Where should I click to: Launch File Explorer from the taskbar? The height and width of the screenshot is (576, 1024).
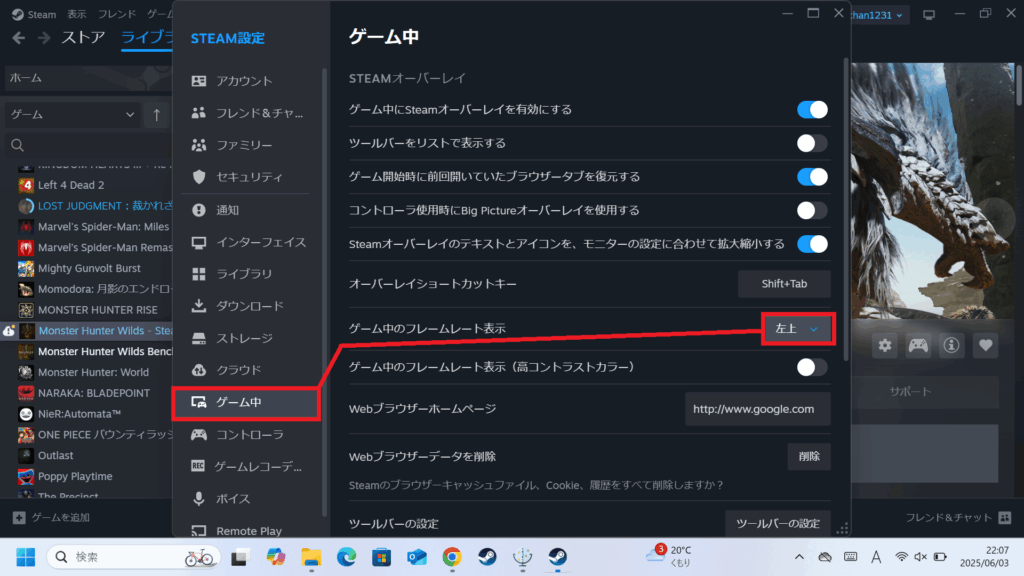(311, 557)
